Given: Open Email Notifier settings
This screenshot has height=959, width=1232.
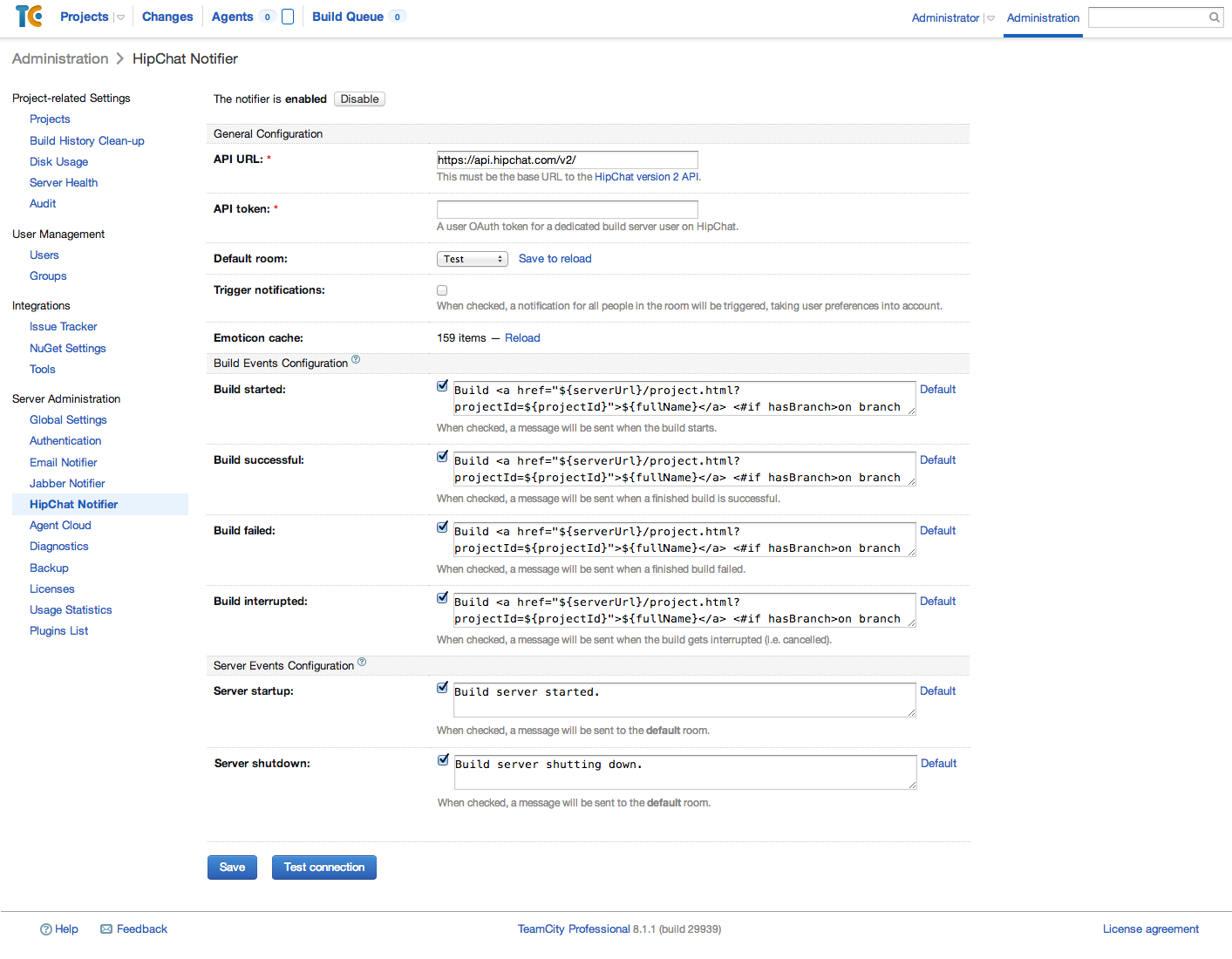Looking at the screenshot, I should click(x=64, y=463).
